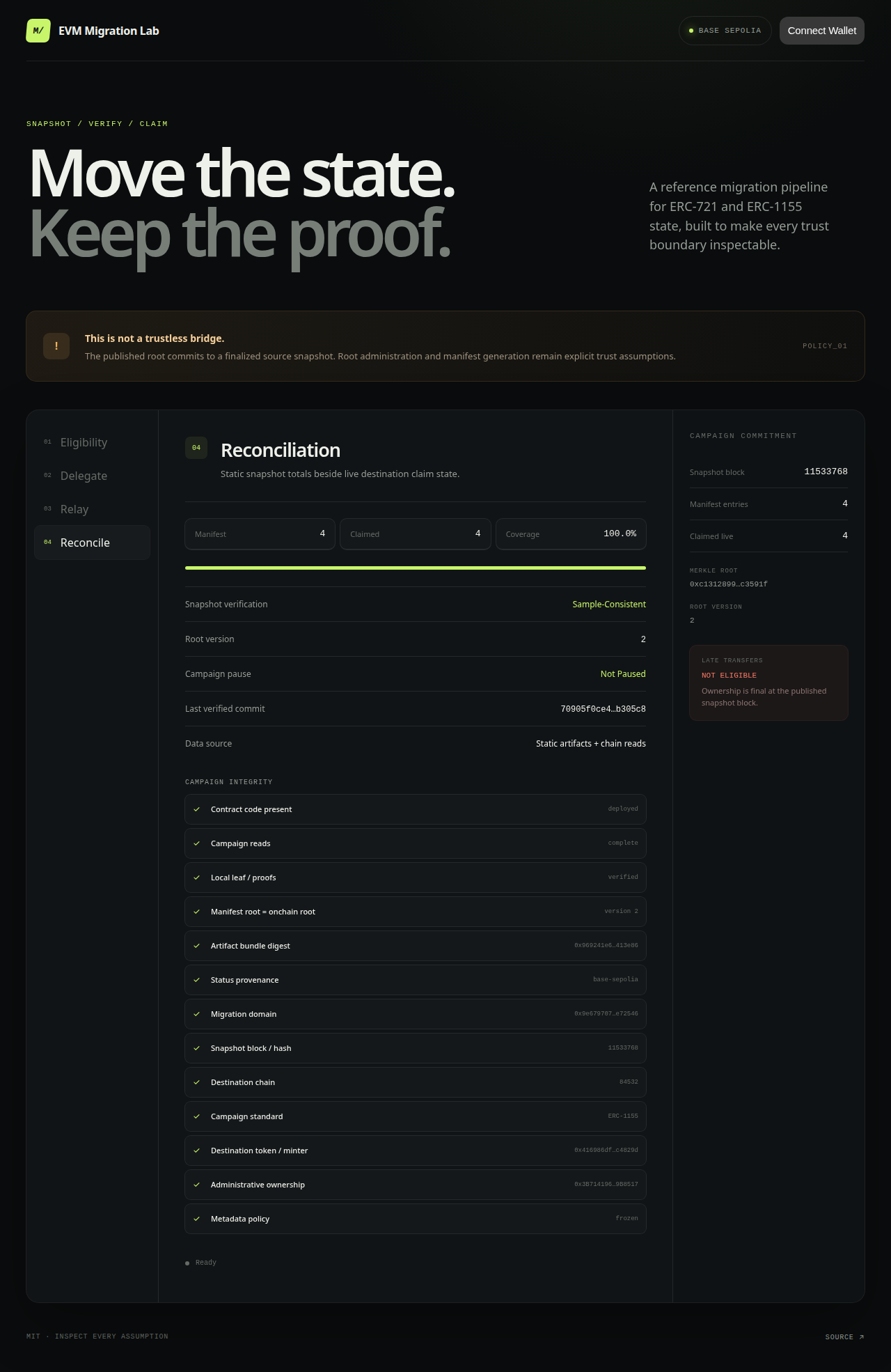Click the version 2 onchain root value
This screenshot has height=1372, width=891.
pos(621,911)
